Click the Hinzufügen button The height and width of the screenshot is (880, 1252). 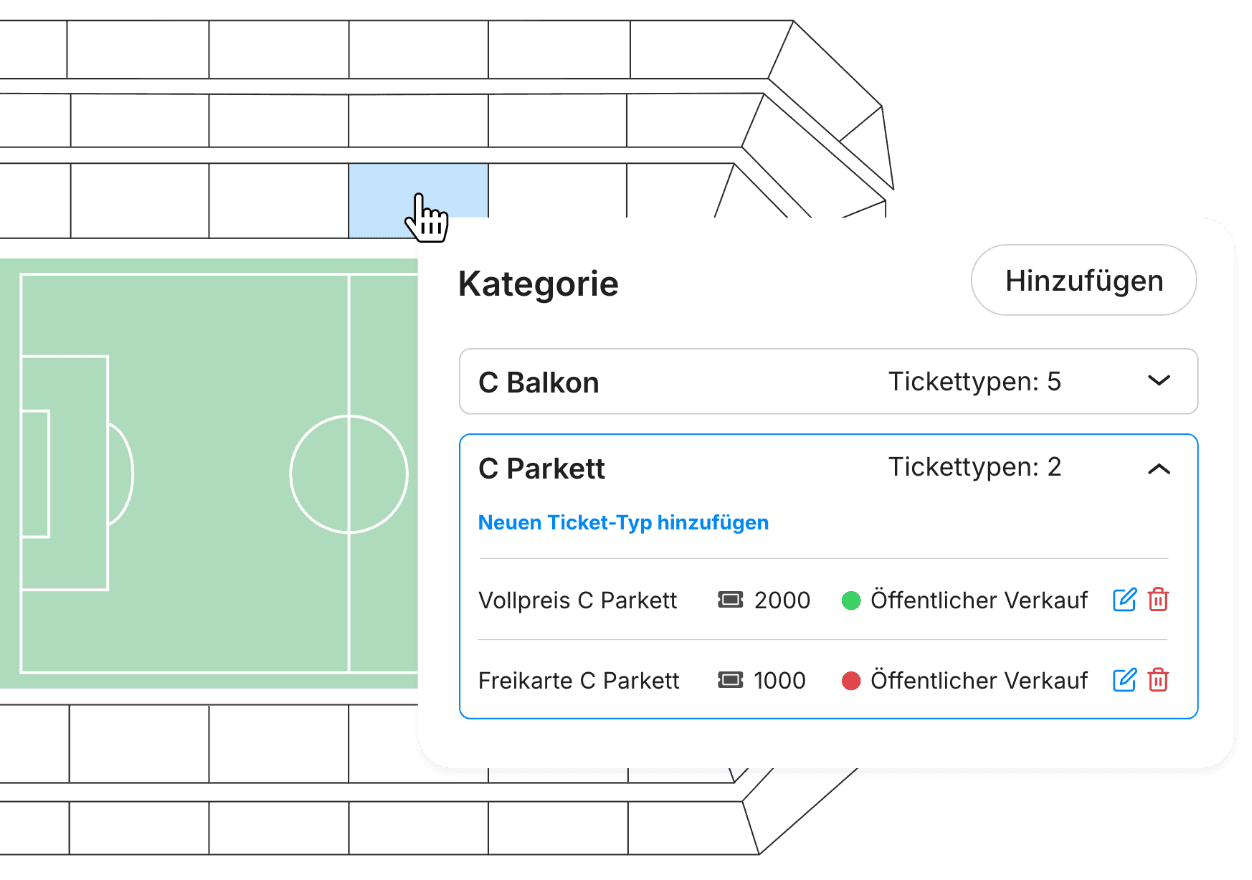[1084, 281]
